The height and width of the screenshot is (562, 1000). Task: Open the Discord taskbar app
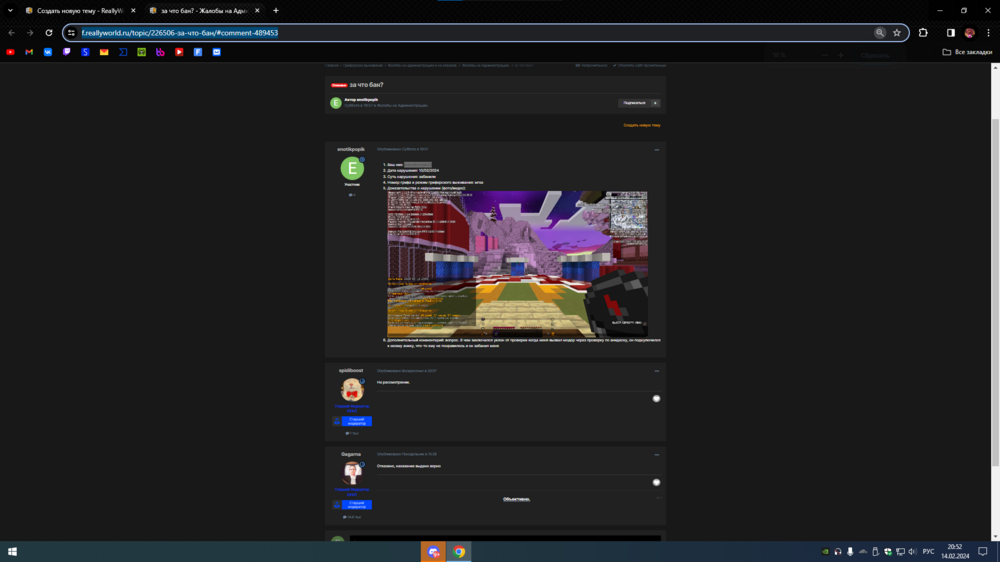coord(434,552)
